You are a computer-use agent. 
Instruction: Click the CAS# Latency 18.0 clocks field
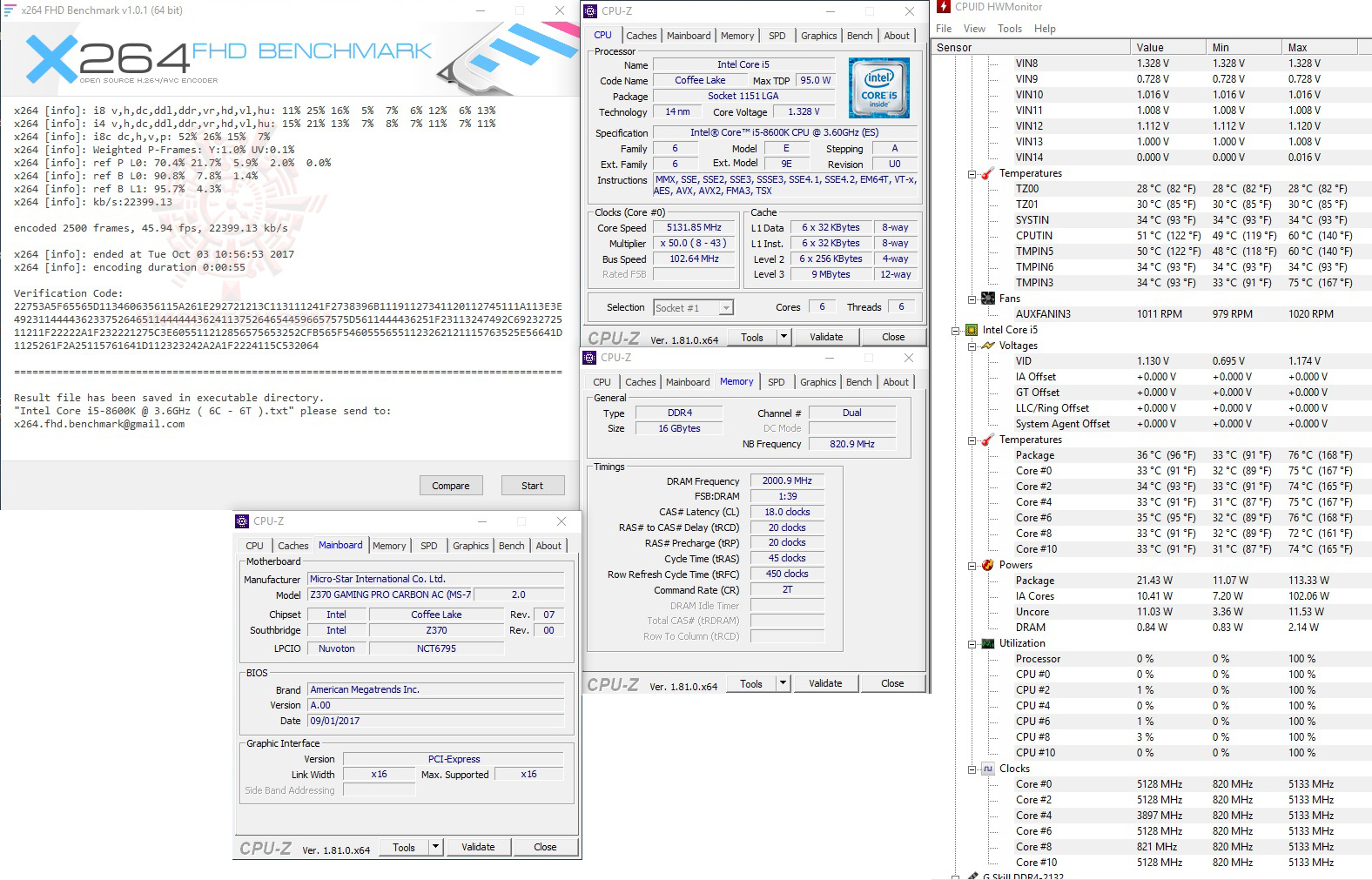tap(787, 512)
